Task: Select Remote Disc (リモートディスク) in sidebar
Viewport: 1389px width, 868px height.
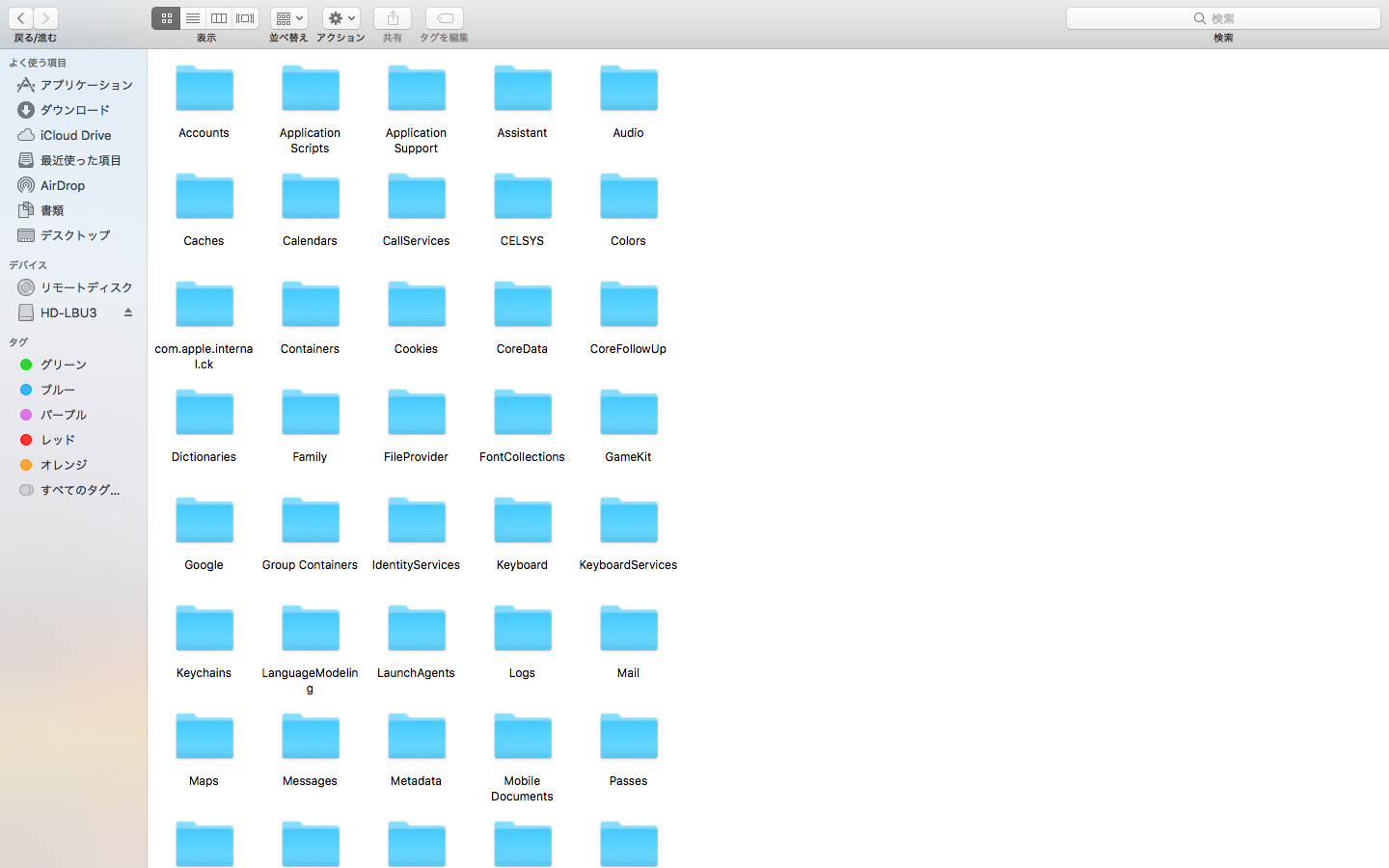Action: click(74, 287)
